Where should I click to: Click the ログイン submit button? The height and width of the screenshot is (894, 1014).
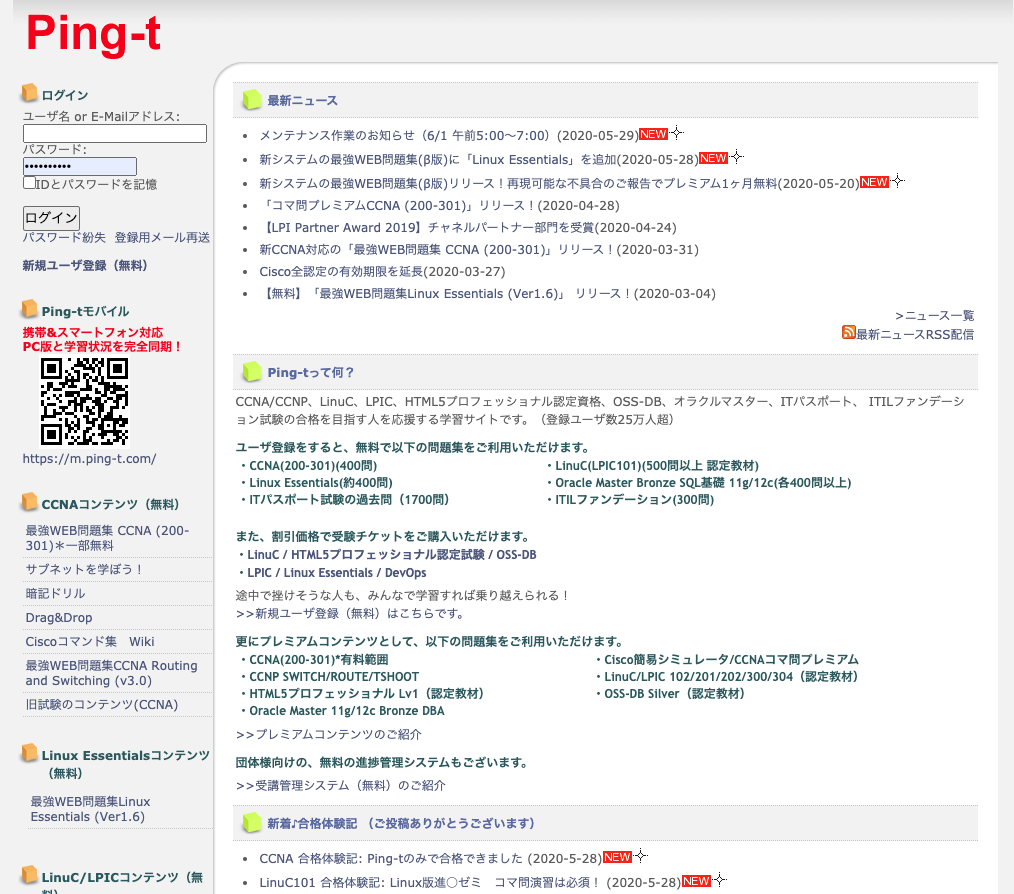tap(52, 218)
